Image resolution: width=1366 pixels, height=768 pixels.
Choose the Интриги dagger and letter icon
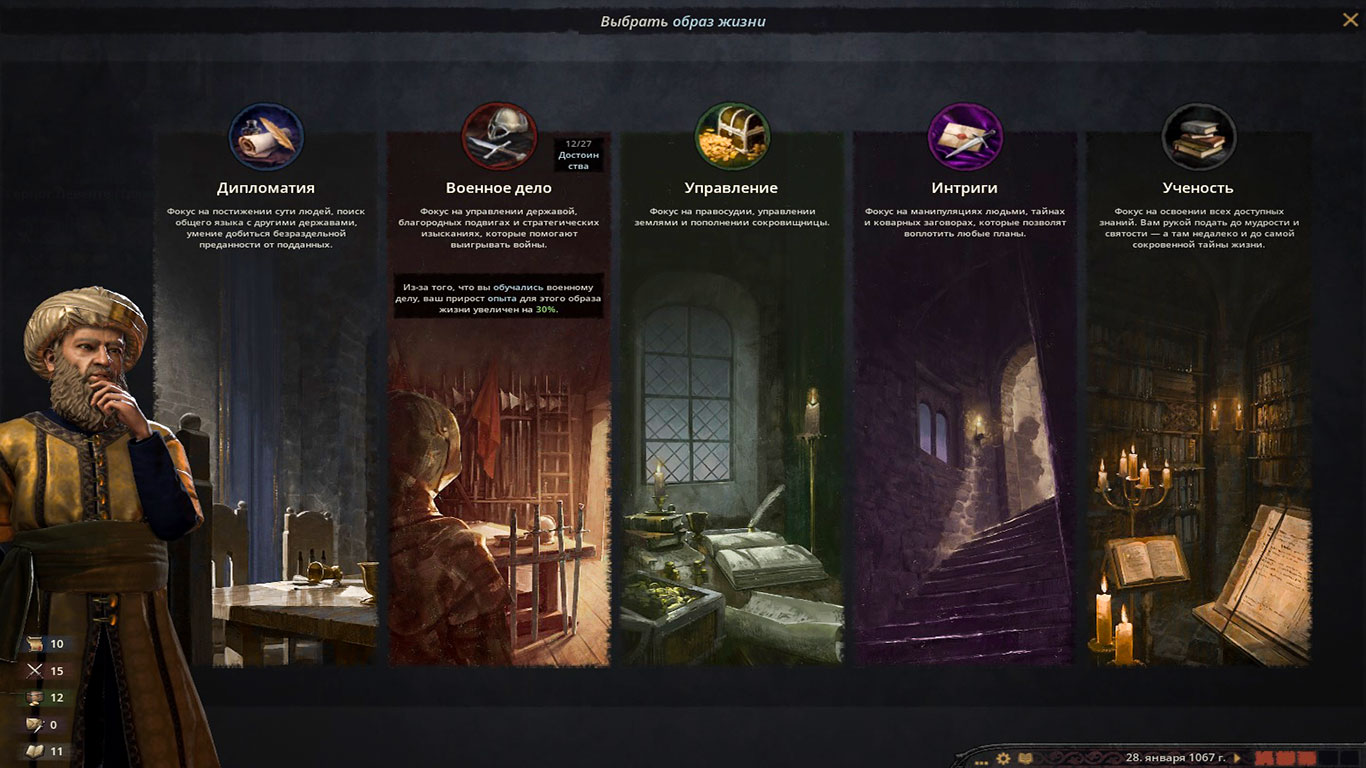pyautogui.click(x=965, y=138)
